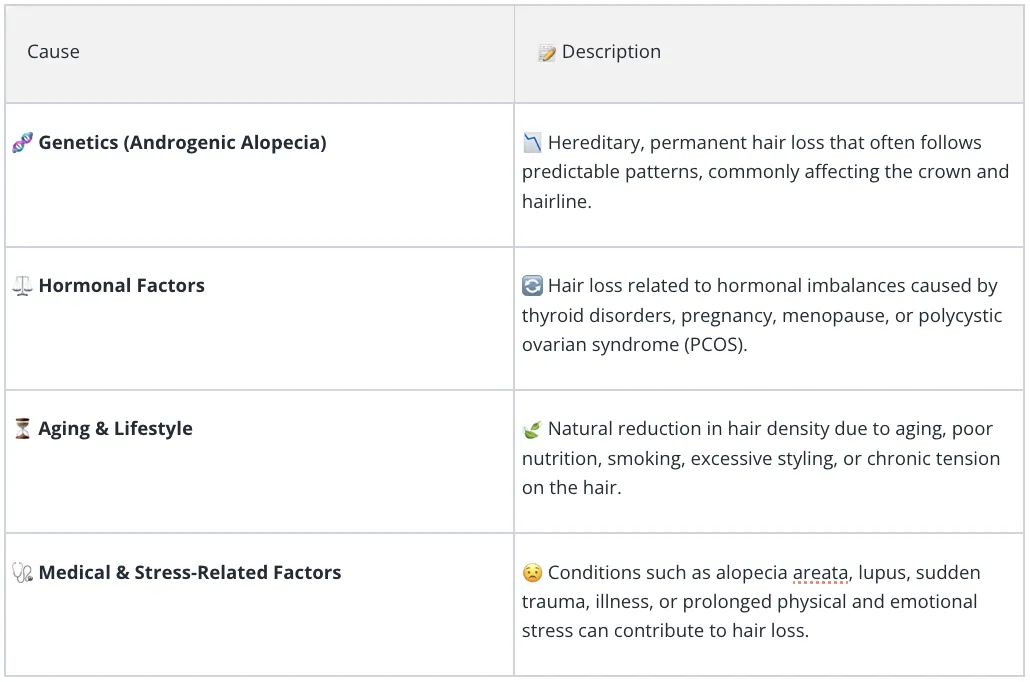The image size is (1030, 682).
Task: Click the memo pencil emoji beside Description header
Action: 547,52
